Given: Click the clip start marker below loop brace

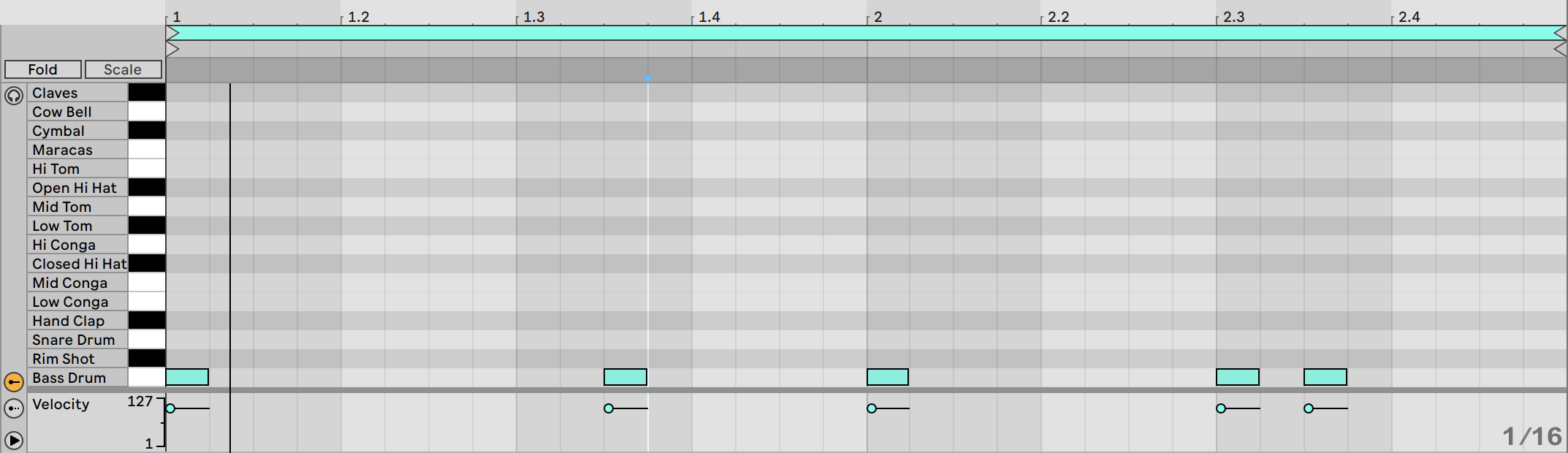Looking at the screenshot, I should pos(172,49).
